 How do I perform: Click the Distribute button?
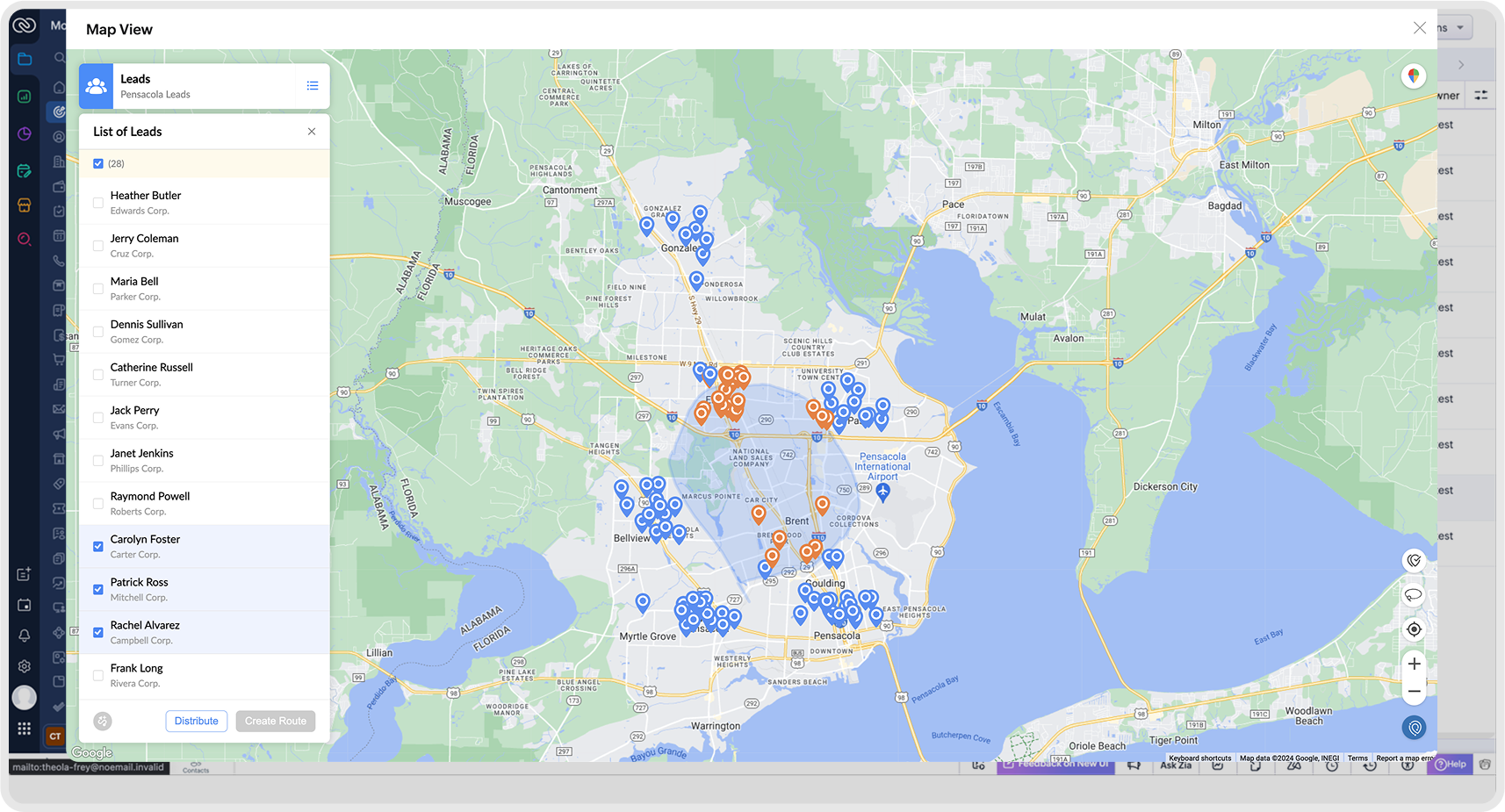tap(197, 722)
